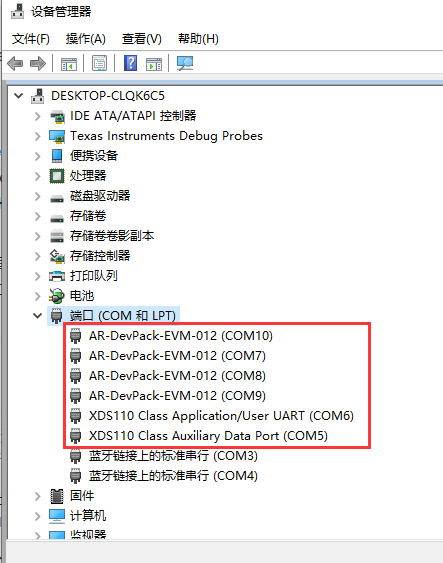Expand the 磁盘驱动器 node
443x563 pixels.
click(x=37, y=196)
